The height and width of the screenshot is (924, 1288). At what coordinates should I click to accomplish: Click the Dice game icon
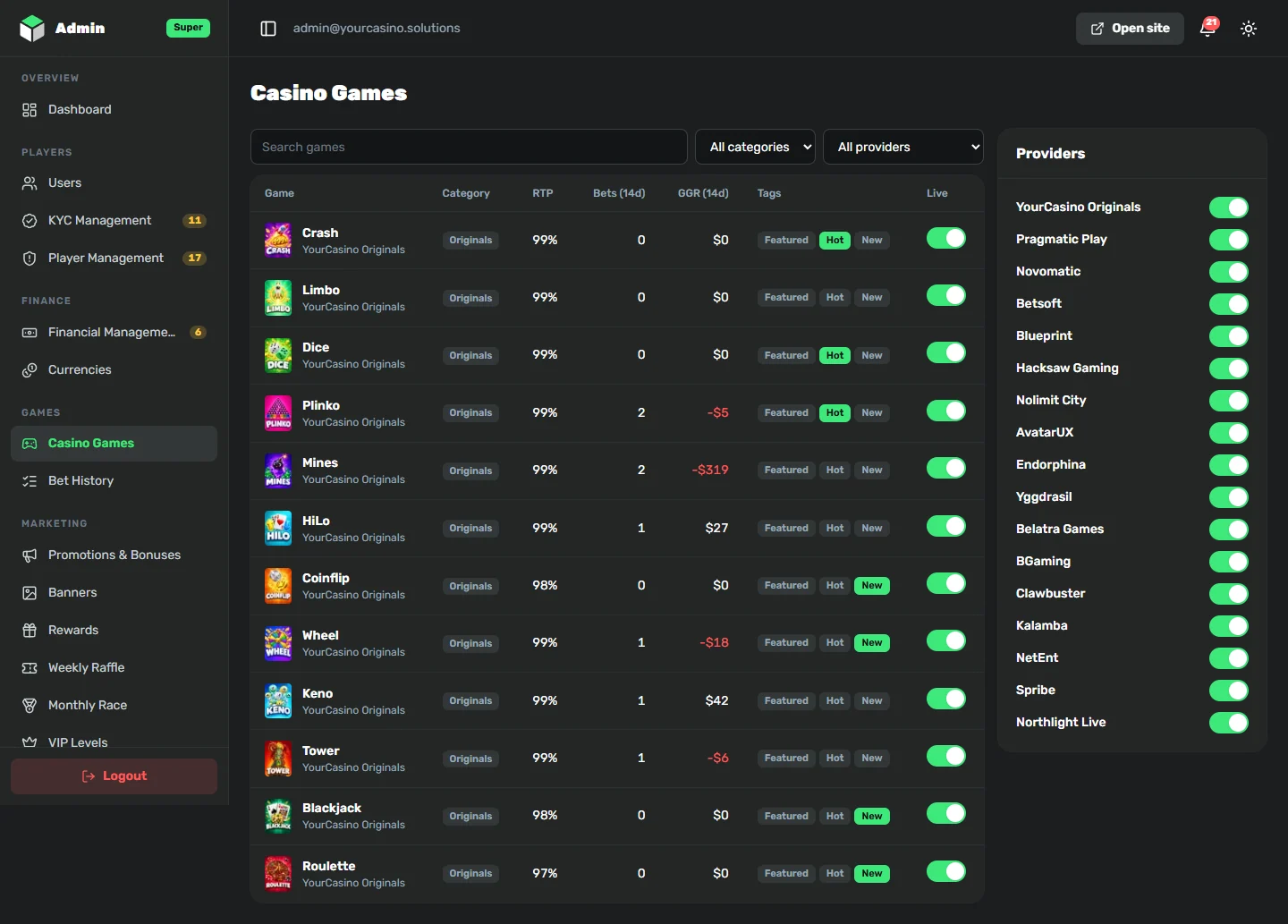[x=278, y=355]
